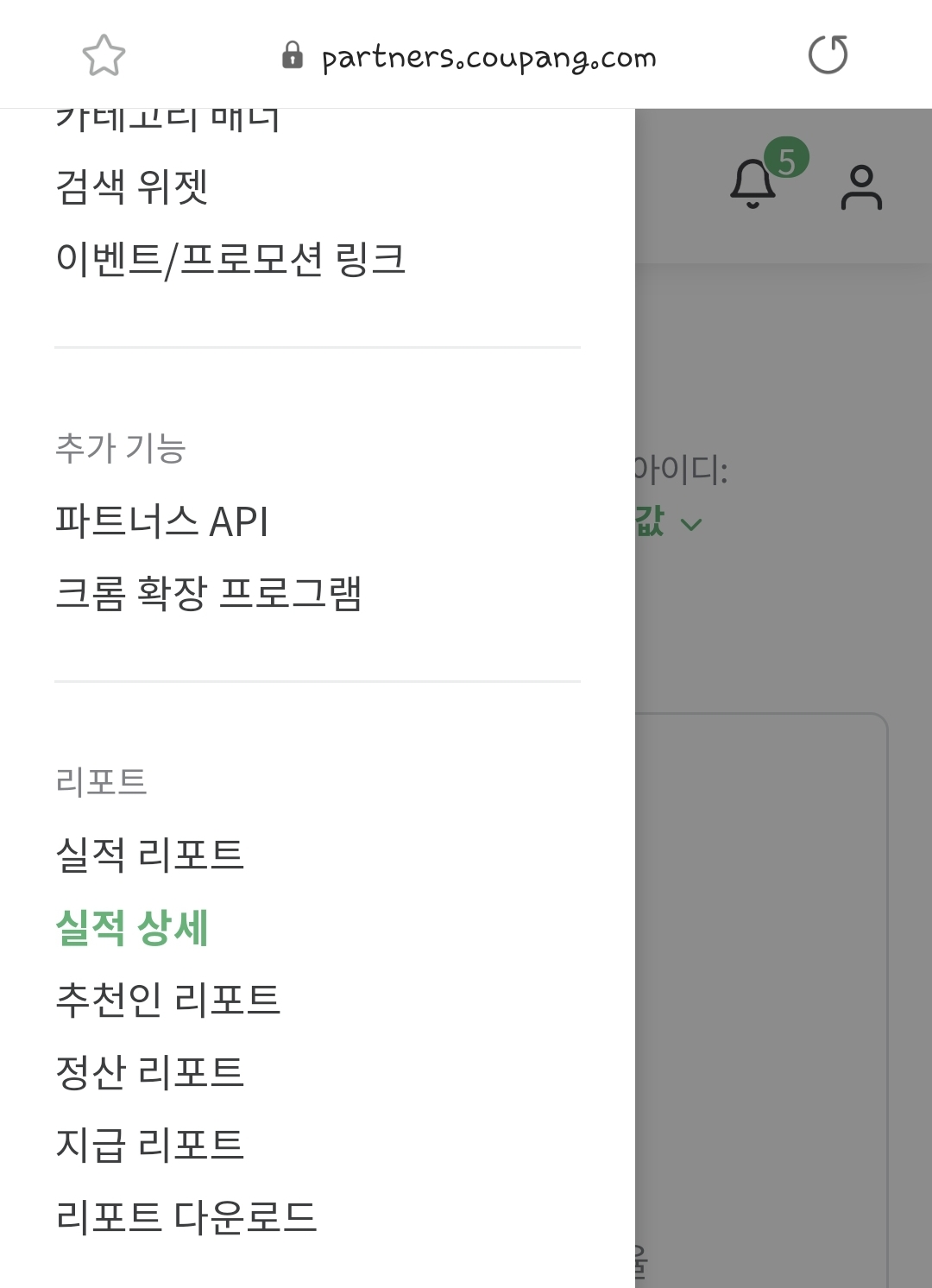Tap the 5 notification count badge
Image resolution: width=932 pixels, height=1288 pixels.
(786, 161)
